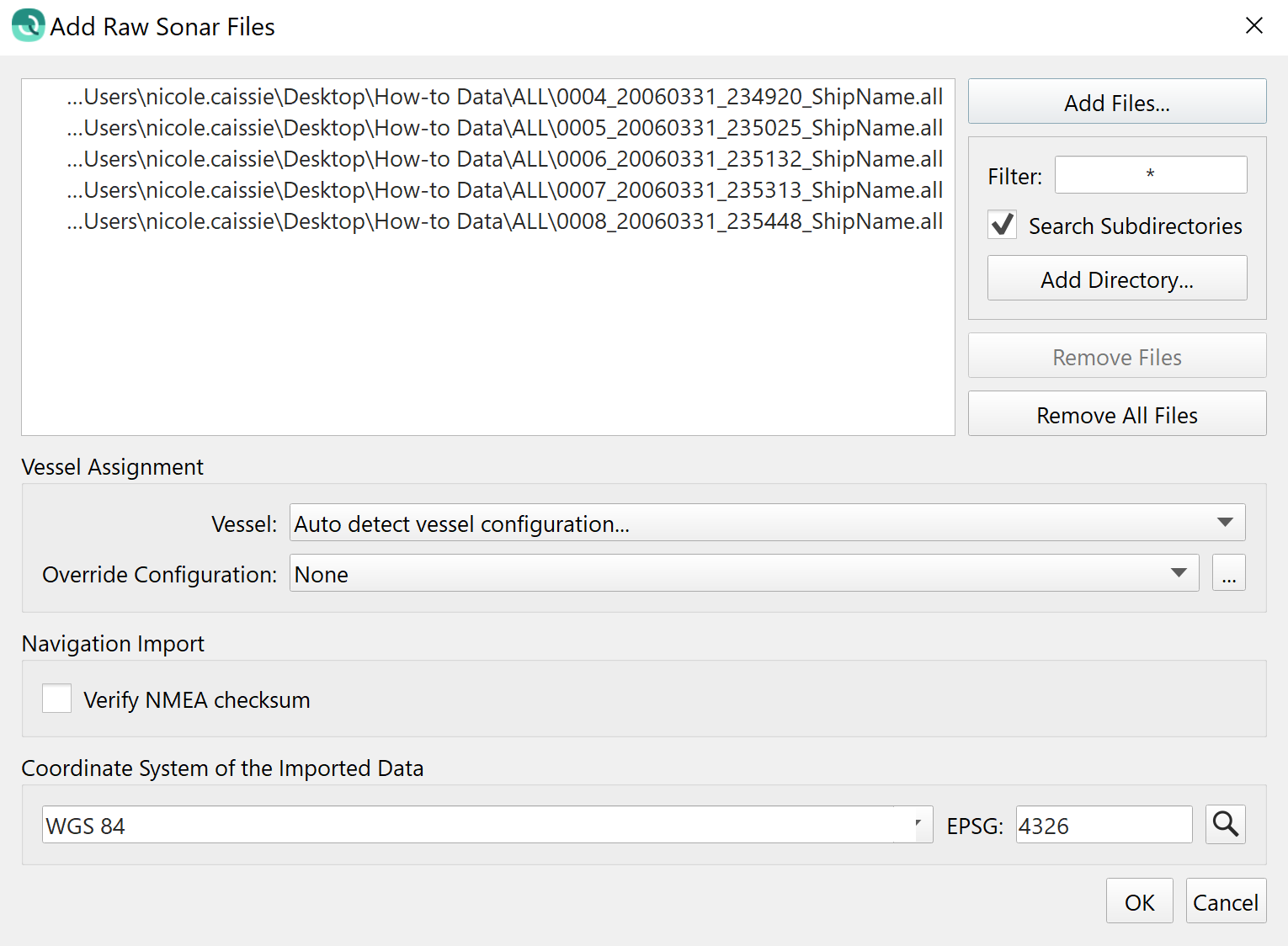
Task: Click the Add Files button
Action: click(1116, 102)
